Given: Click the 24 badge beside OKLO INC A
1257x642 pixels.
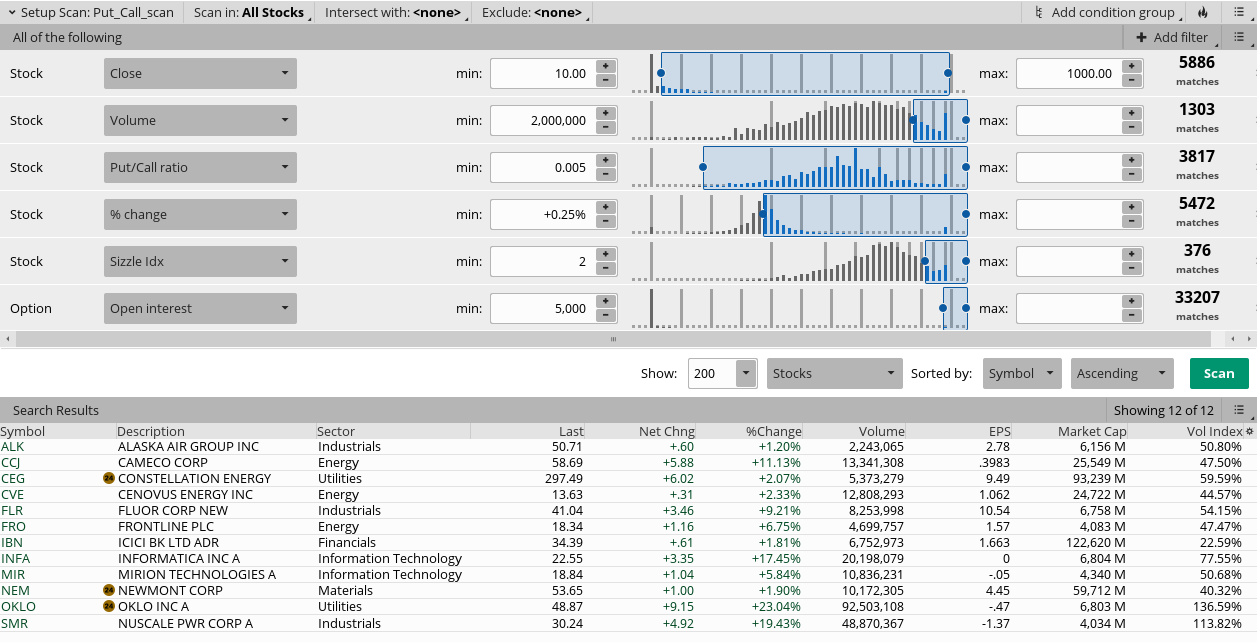Looking at the screenshot, I should (109, 607).
